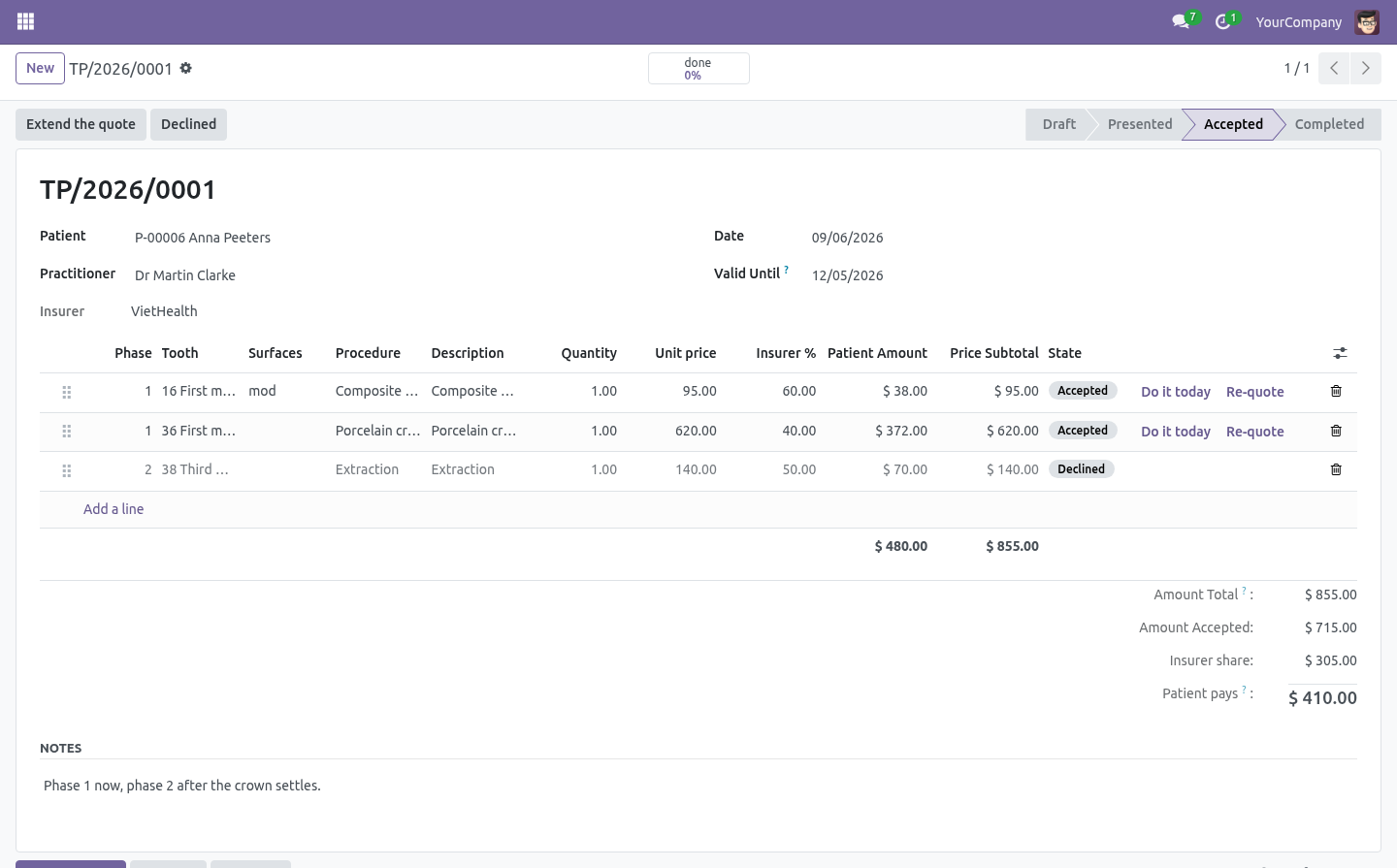This screenshot has width=1397, height=868.
Task: Sort by the Phase column header
Action: pyautogui.click(x=133, y=353)
